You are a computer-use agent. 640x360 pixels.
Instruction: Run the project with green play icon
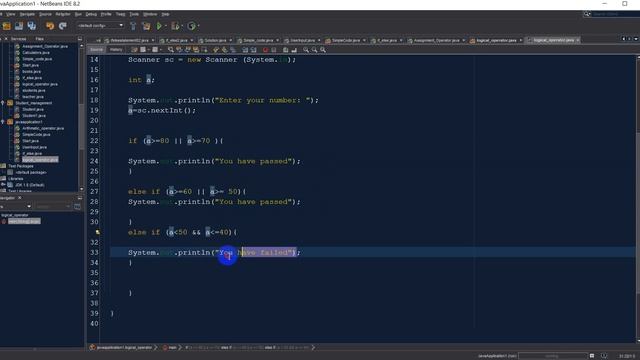click(x=159, y=26)
